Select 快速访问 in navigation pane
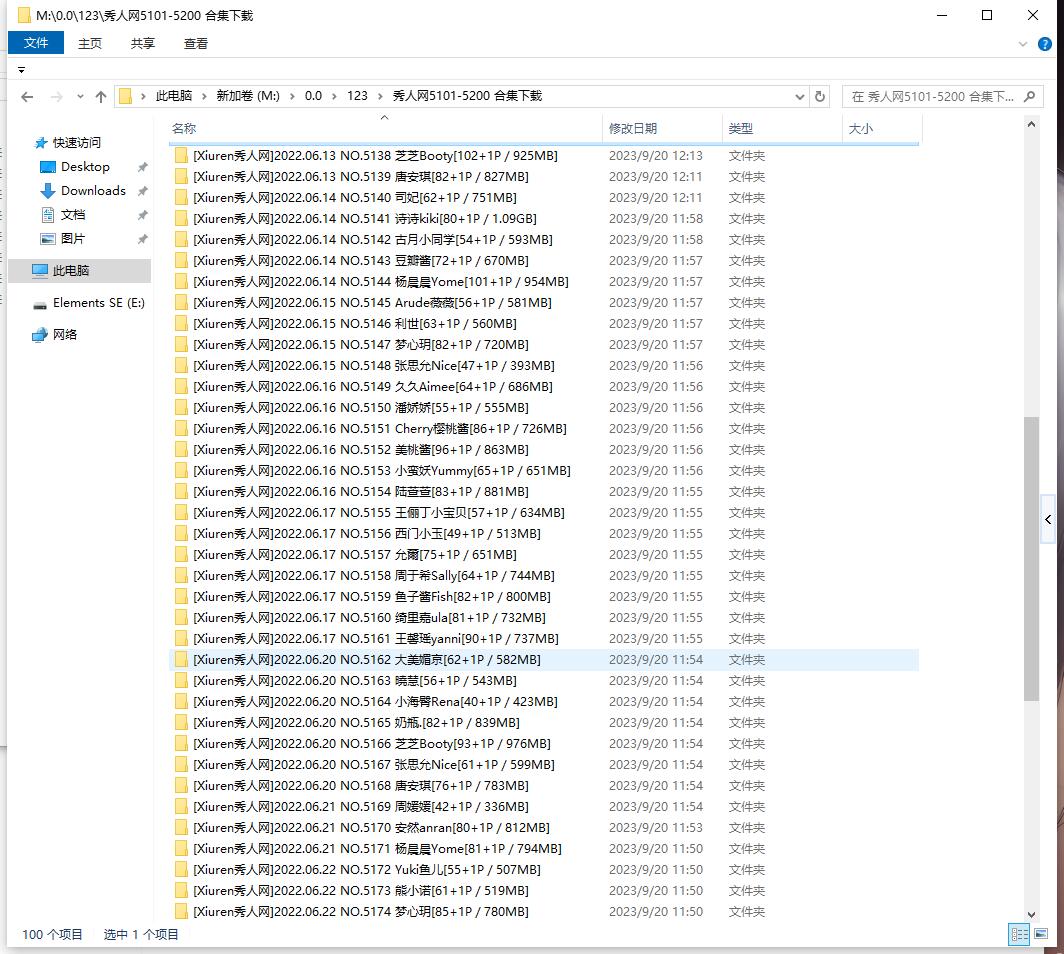Image resolution: width=1064 pixels, height=954 pixels. click(77, 142)
